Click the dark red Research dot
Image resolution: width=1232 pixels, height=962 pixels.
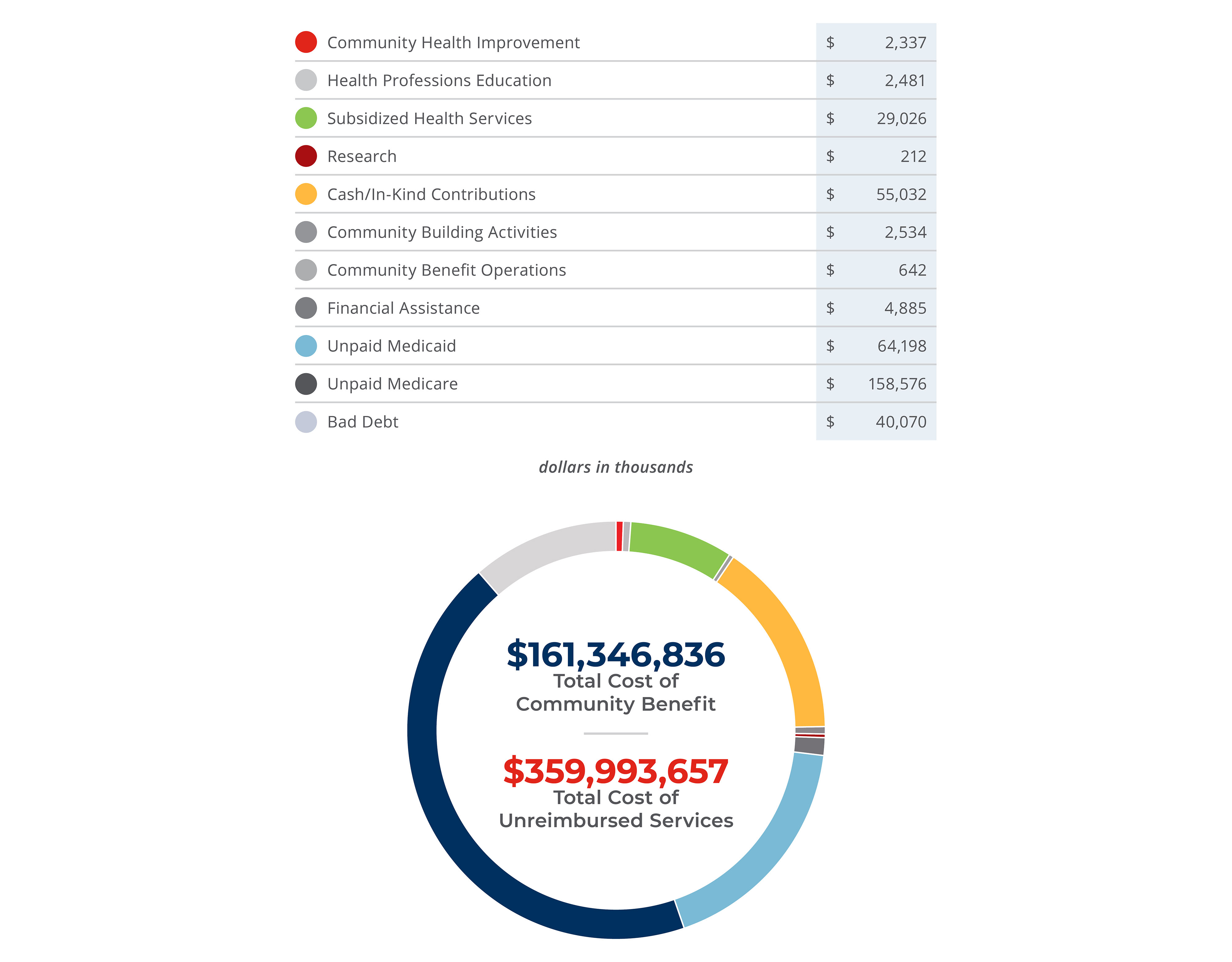pos(306,156)
